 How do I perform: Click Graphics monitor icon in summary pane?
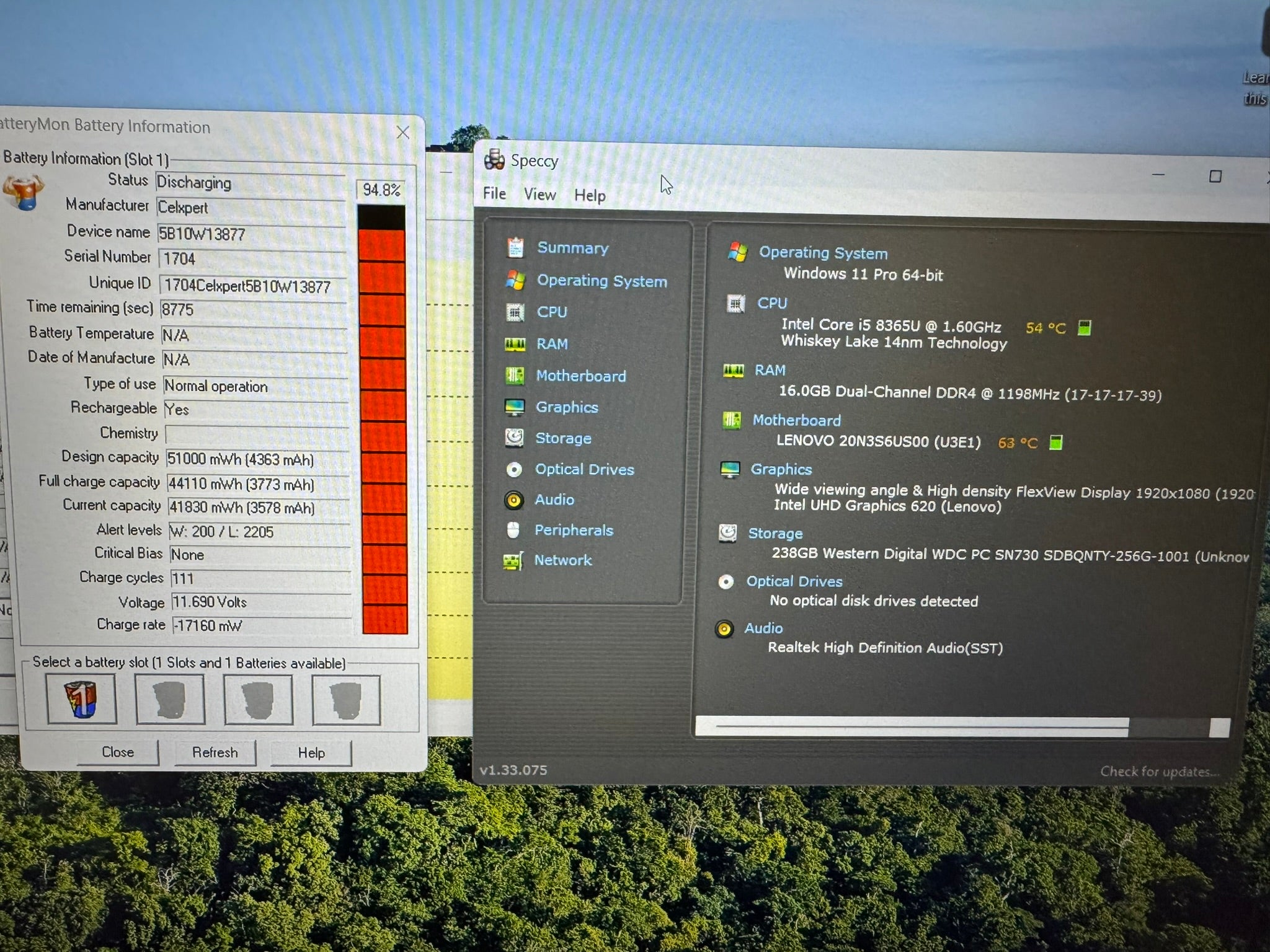pyautogui.click(x=730, y=470)
